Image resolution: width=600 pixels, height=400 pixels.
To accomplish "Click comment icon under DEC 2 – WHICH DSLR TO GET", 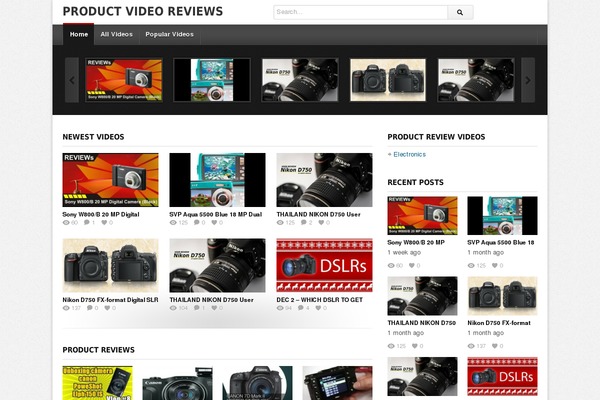I will coord(301,308).
